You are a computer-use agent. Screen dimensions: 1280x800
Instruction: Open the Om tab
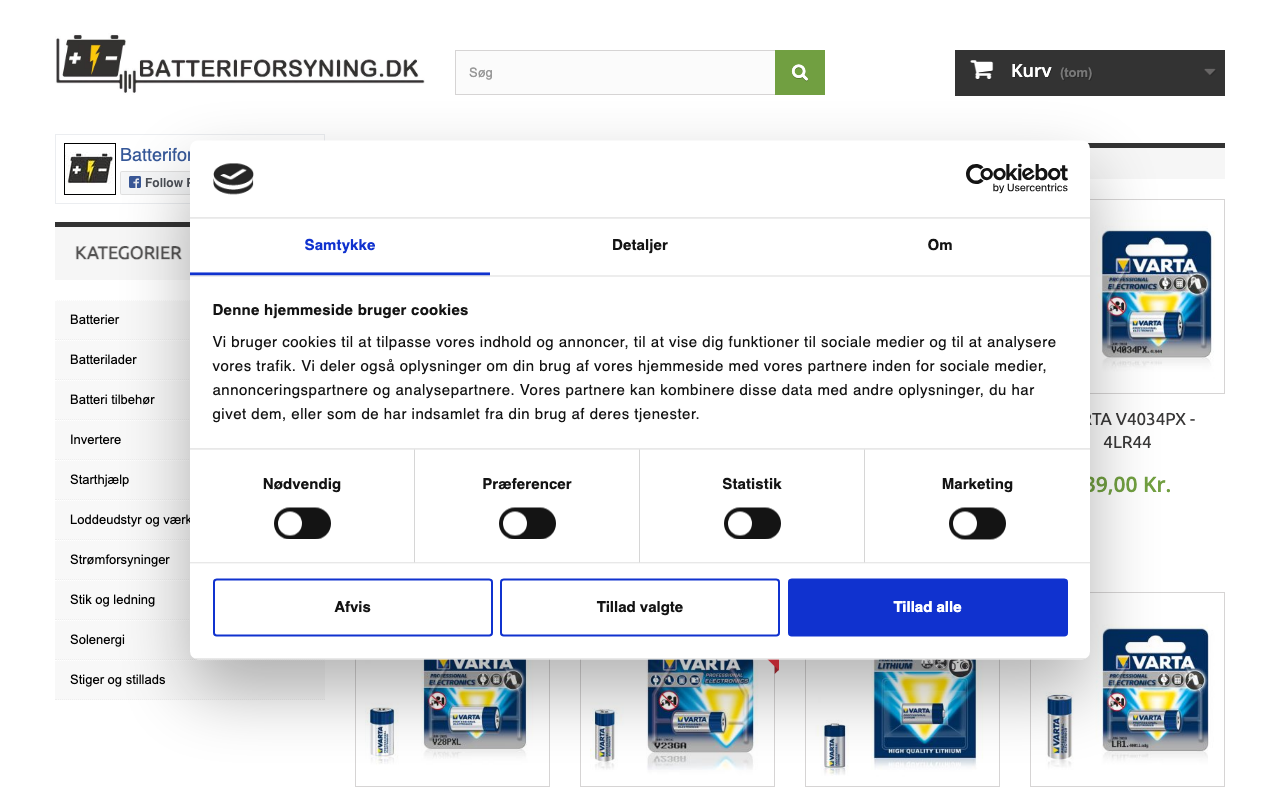(x=940, y=246)
